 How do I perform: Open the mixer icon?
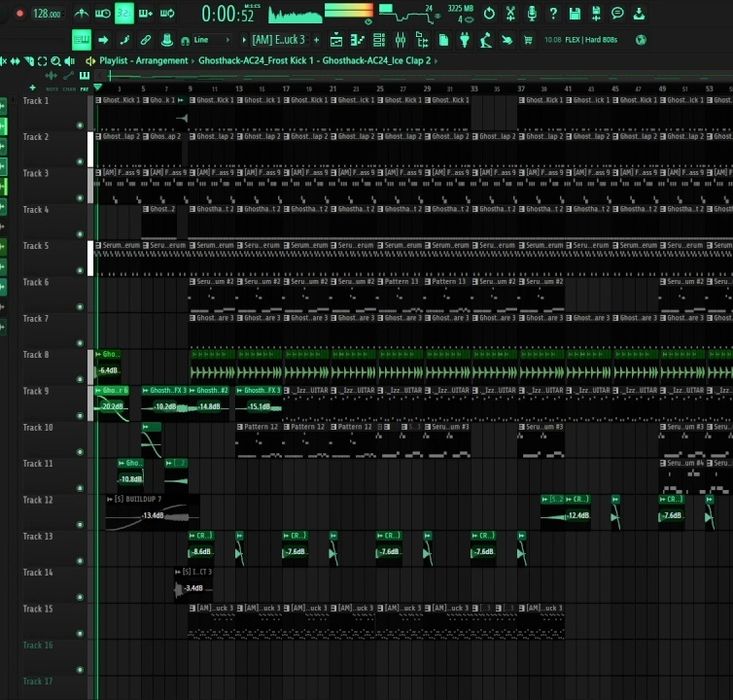pos(400,40)
